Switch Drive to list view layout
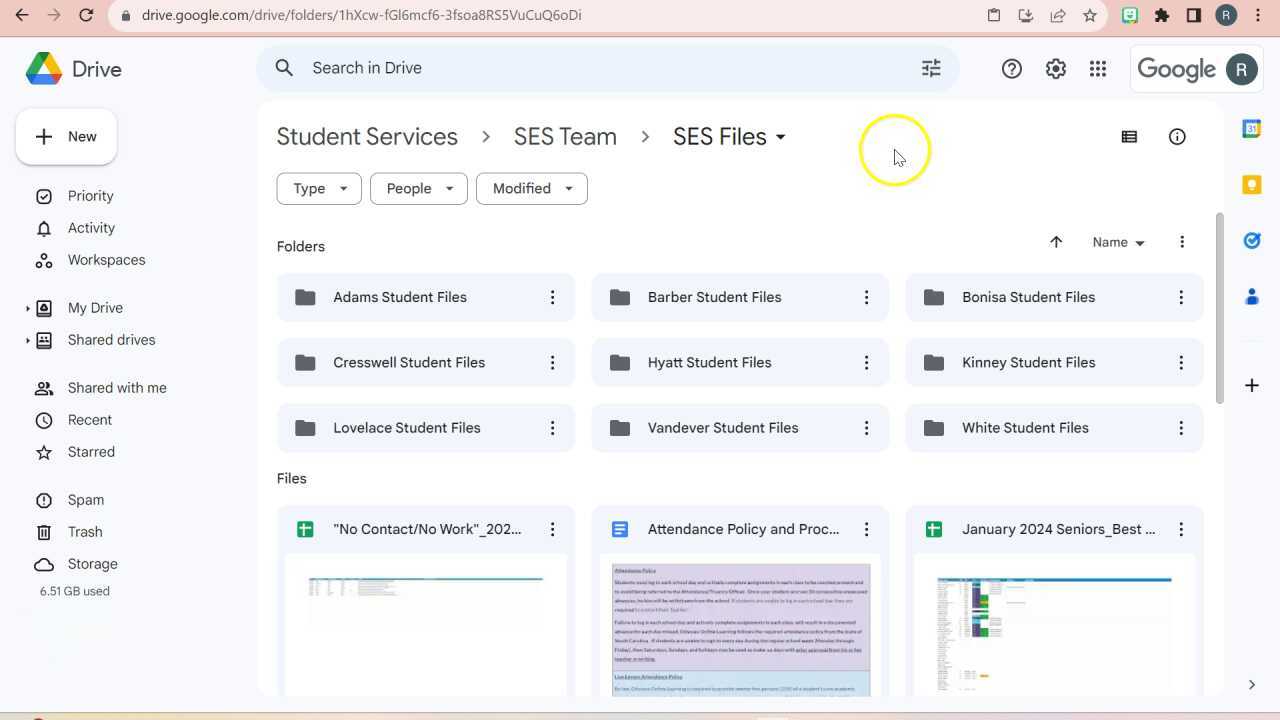1280x720 pixels. [1129, 136]
